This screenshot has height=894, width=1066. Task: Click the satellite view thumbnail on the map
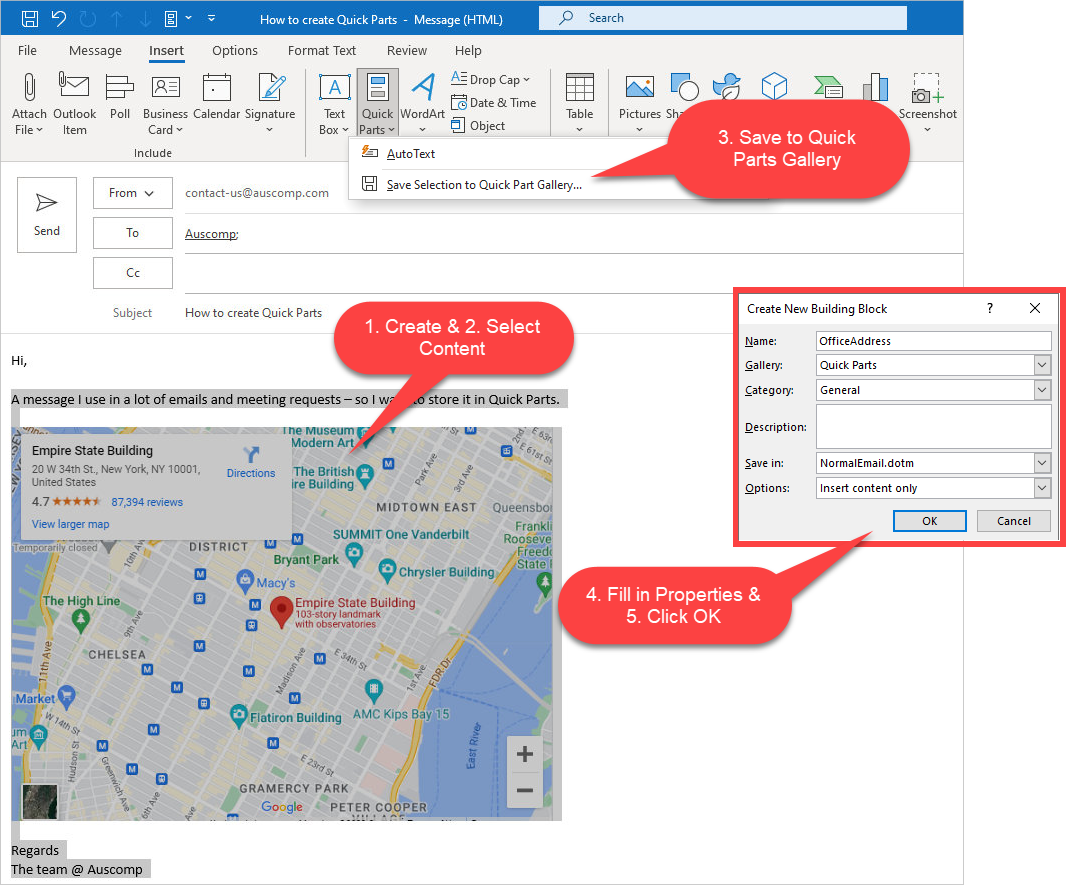(x=40, y=801)
